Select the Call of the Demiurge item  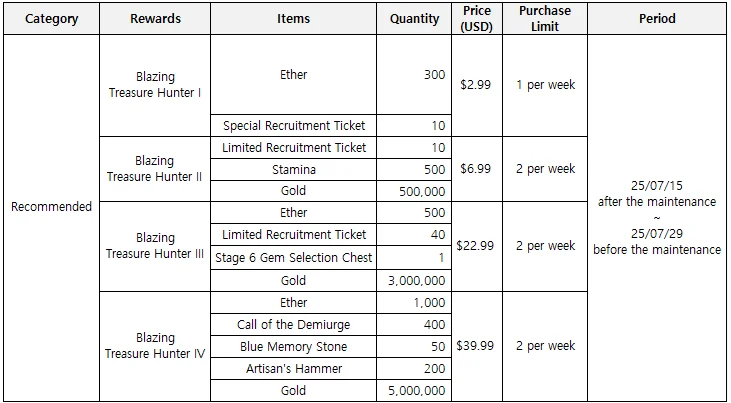pyautogui.click(x=294, y=325)
